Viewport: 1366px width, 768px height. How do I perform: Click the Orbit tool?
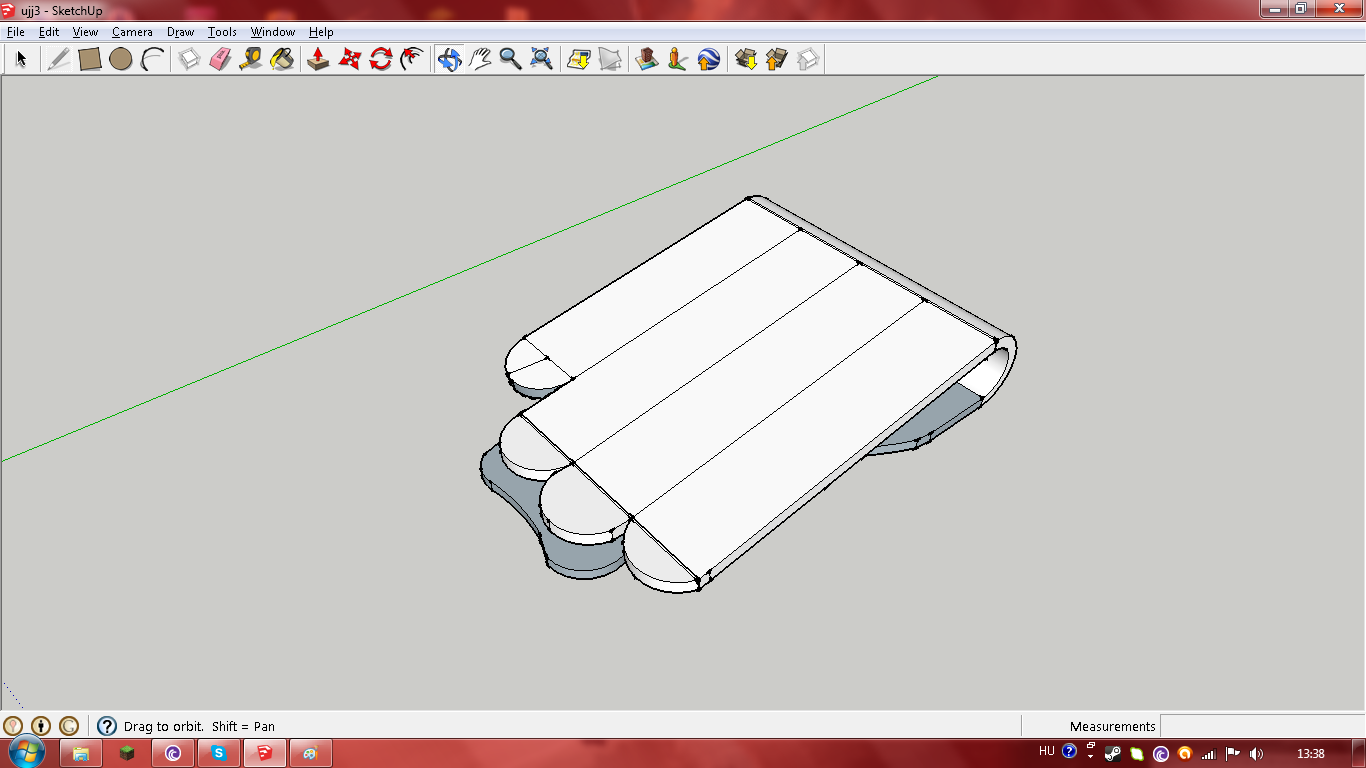(449, 59)
